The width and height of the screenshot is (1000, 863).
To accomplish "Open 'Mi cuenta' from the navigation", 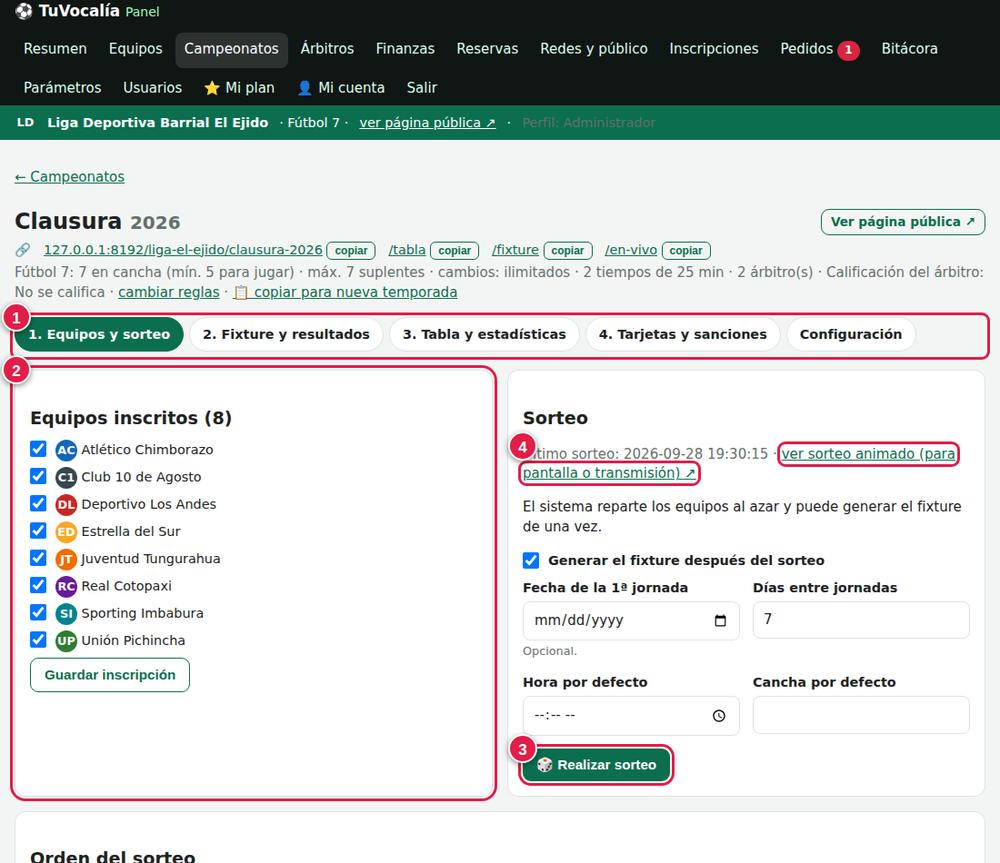I will tap(341, 88).
